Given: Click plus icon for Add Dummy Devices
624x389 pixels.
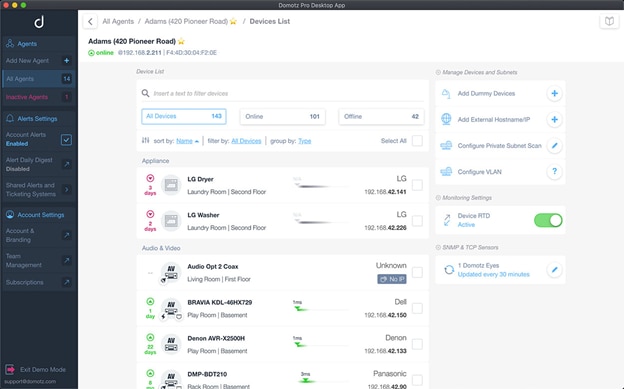Looking at the screenshot, I should pyautogui.click(x=554, y=94).
